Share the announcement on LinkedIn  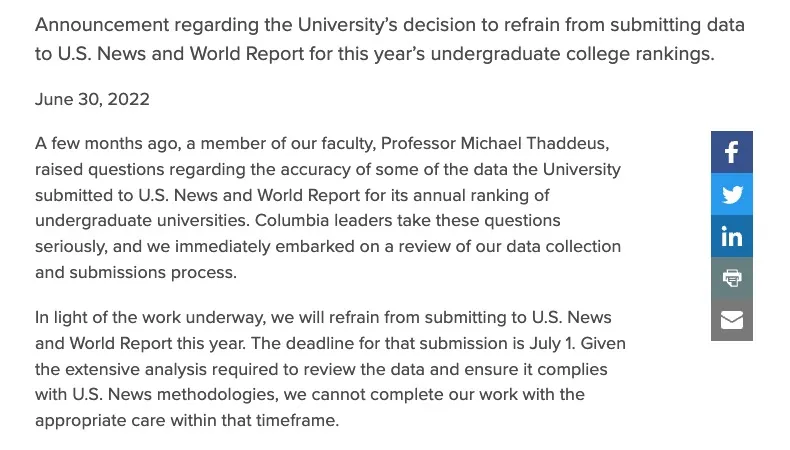(731, 236)
